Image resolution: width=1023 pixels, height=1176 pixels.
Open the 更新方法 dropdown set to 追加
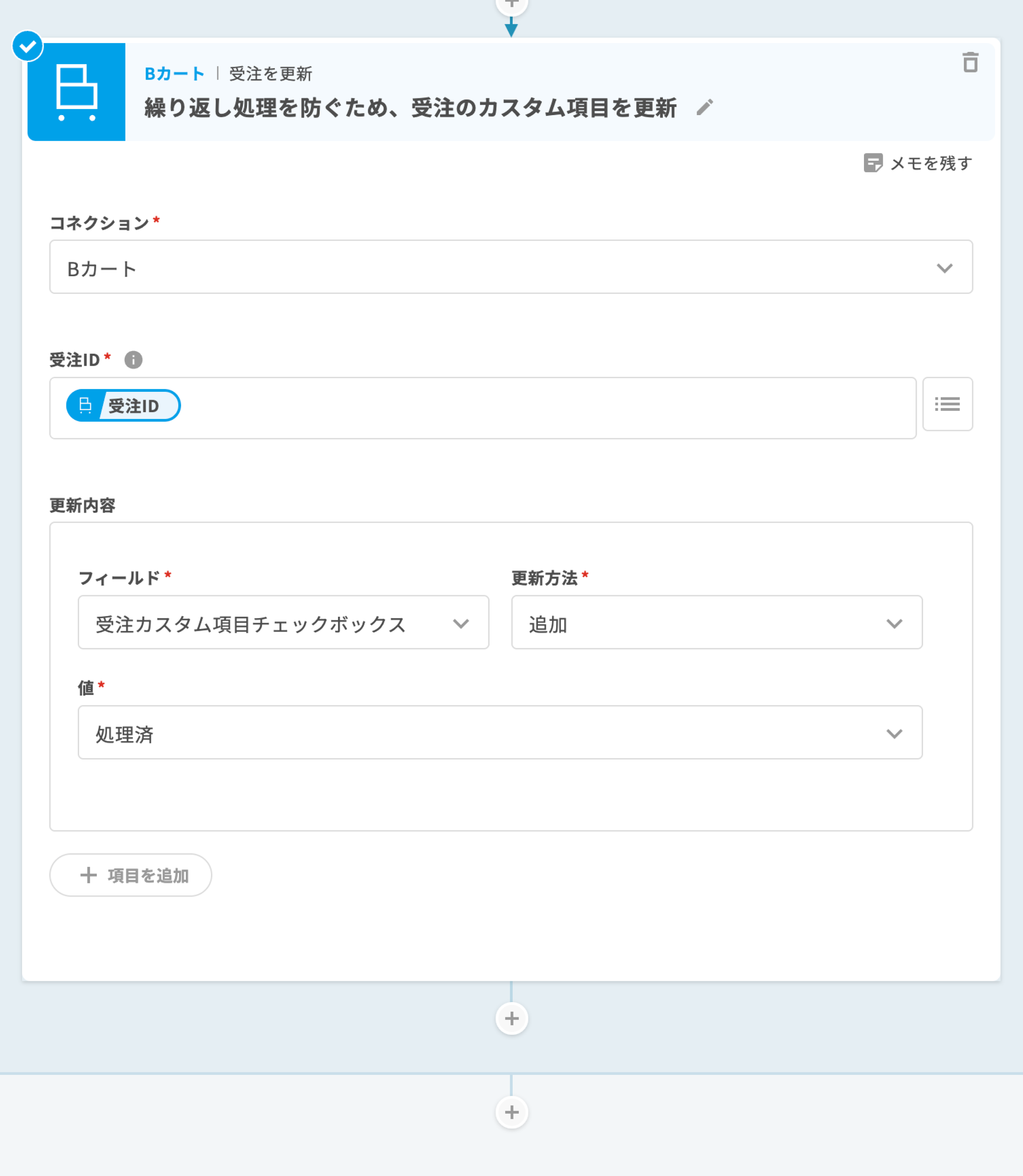(x=716, y=622)
